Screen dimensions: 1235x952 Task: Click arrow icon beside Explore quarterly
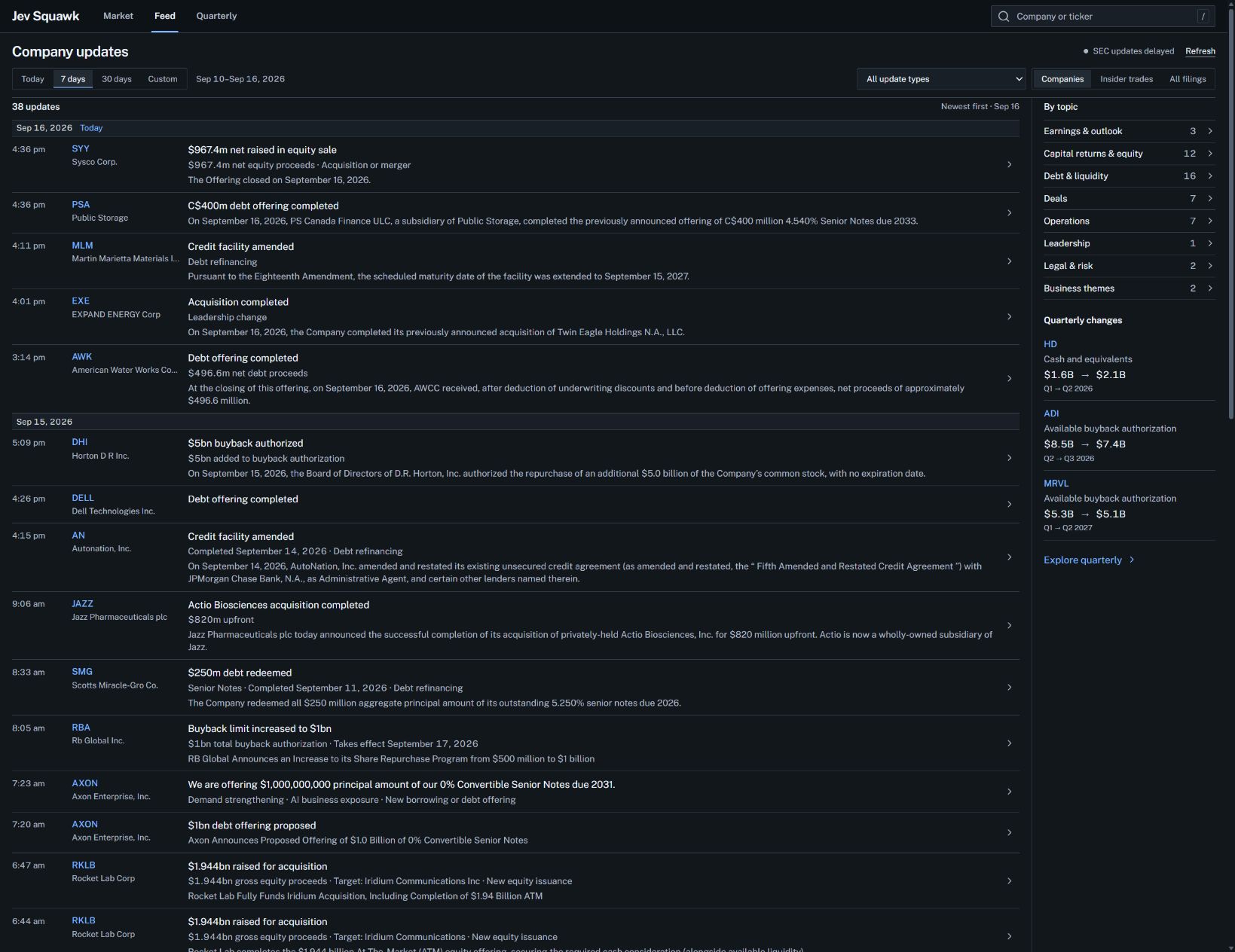click(x=1132, y=560)
